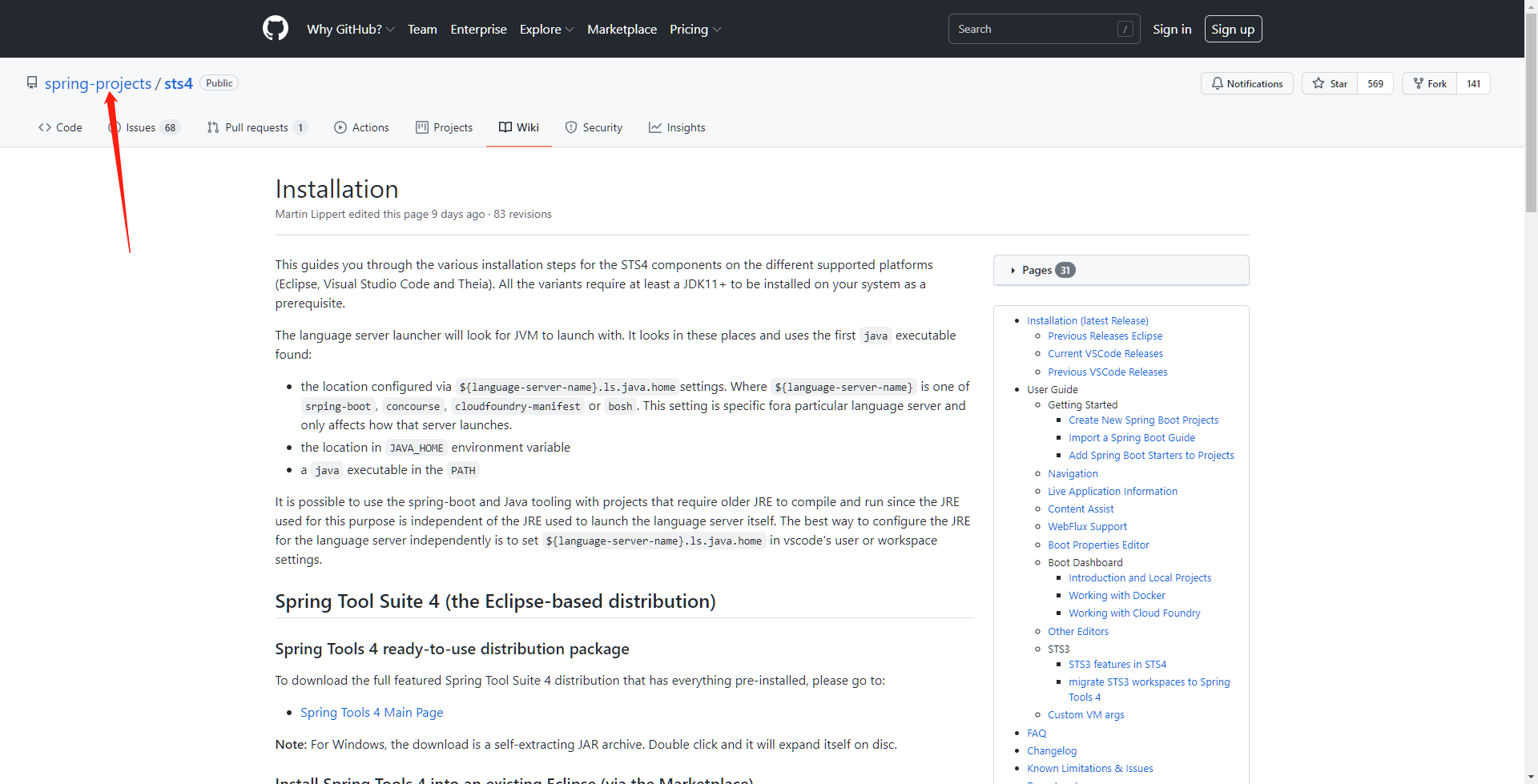Open Live Application Information link
1538x784 pixels.
(x=1113, y=491)
